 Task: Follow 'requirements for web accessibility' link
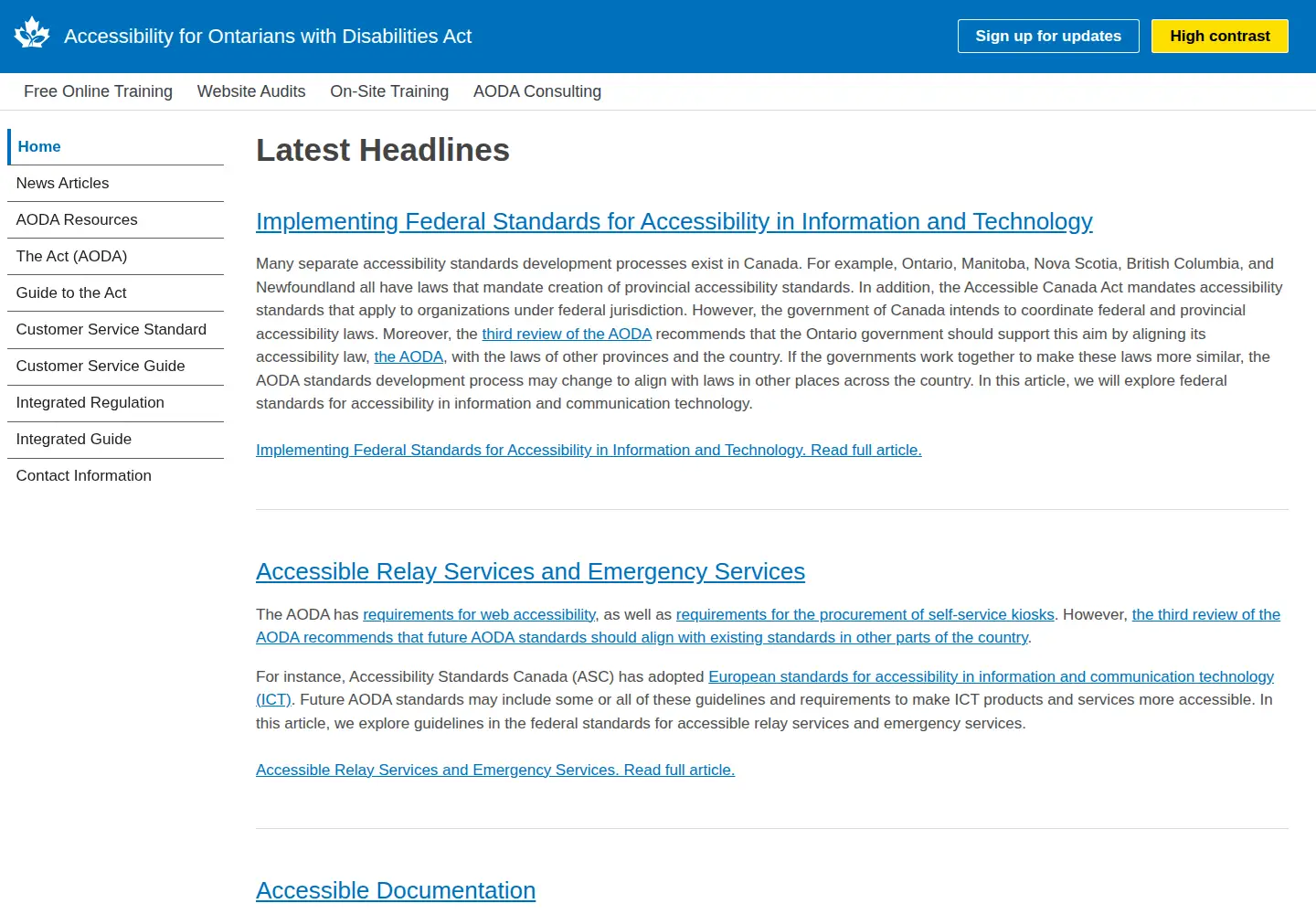tap(479, 614)
